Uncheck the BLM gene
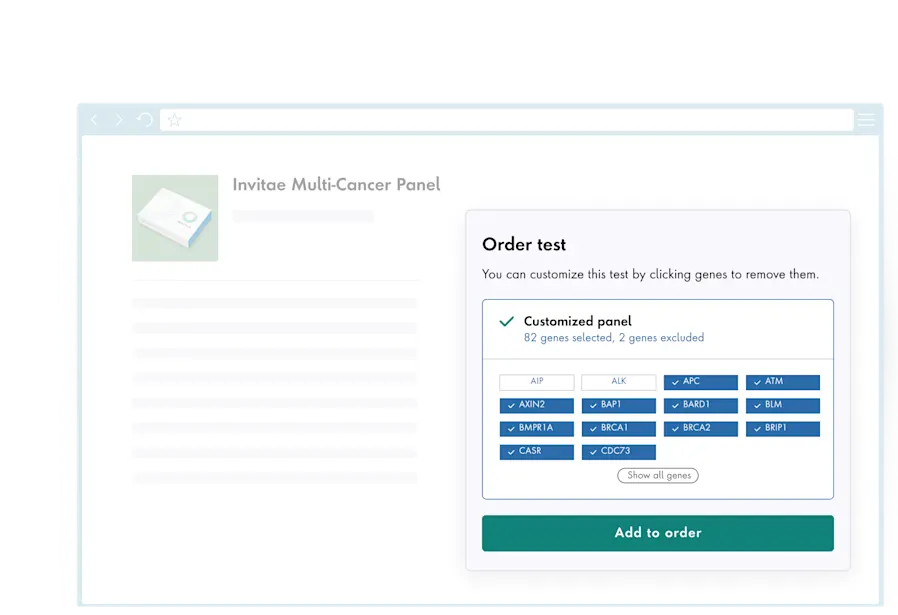898x615 pixels. pos(783,405)
